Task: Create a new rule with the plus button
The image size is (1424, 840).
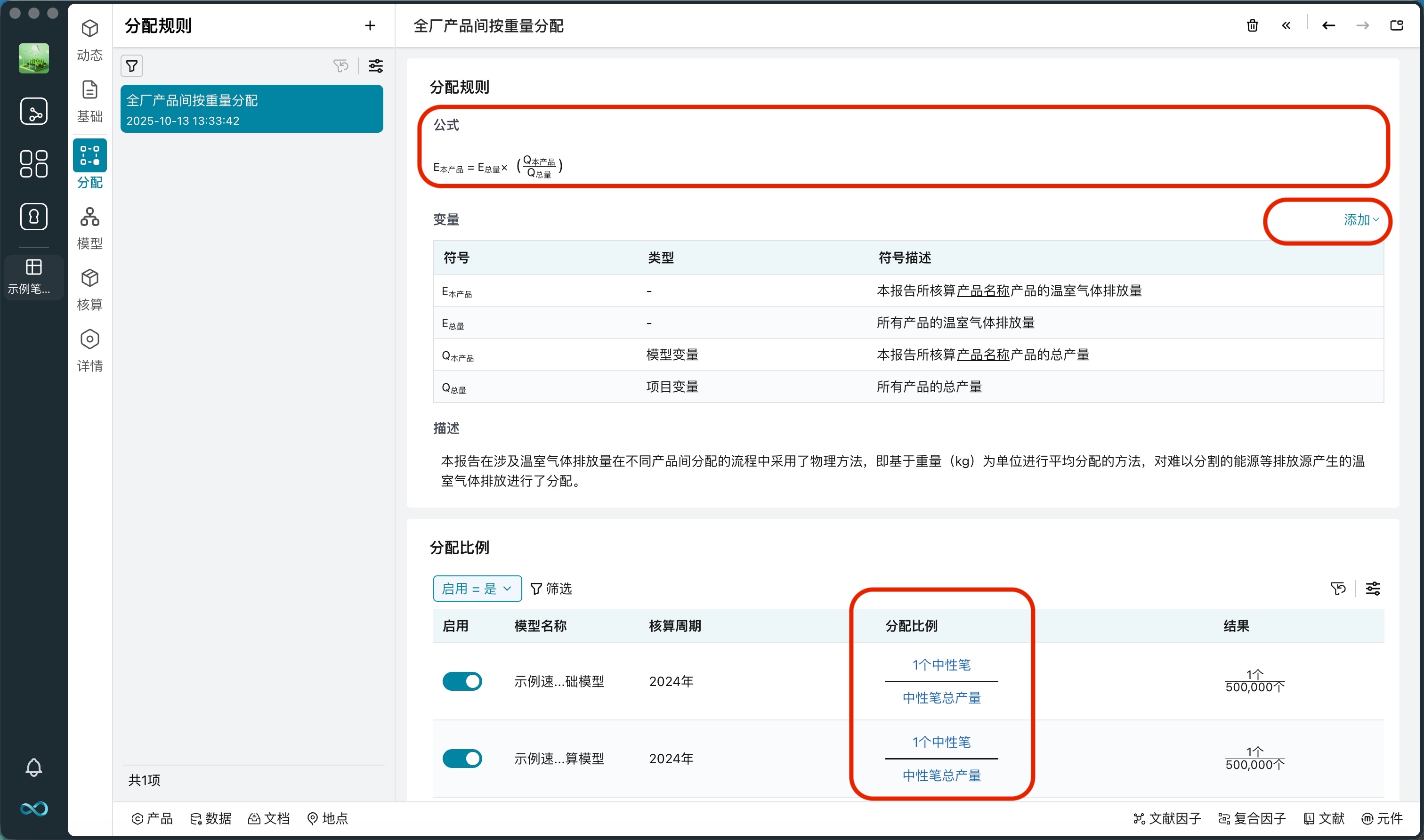Action: coord(370,25)
